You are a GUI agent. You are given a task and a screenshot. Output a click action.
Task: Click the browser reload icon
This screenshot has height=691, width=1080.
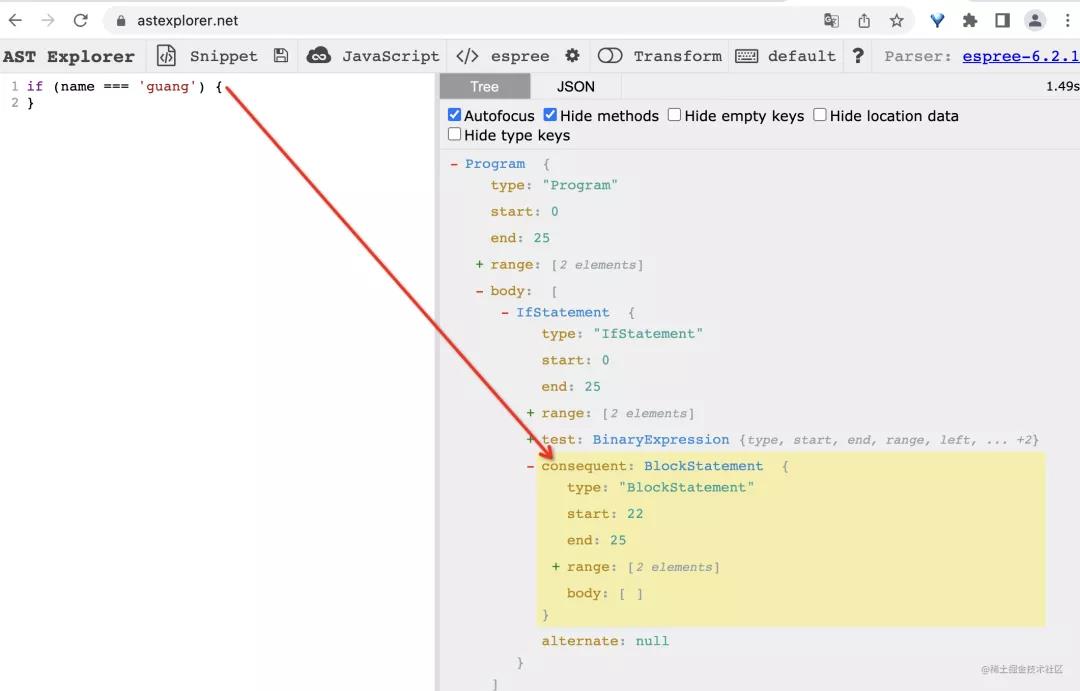click(x=81, y=20)
